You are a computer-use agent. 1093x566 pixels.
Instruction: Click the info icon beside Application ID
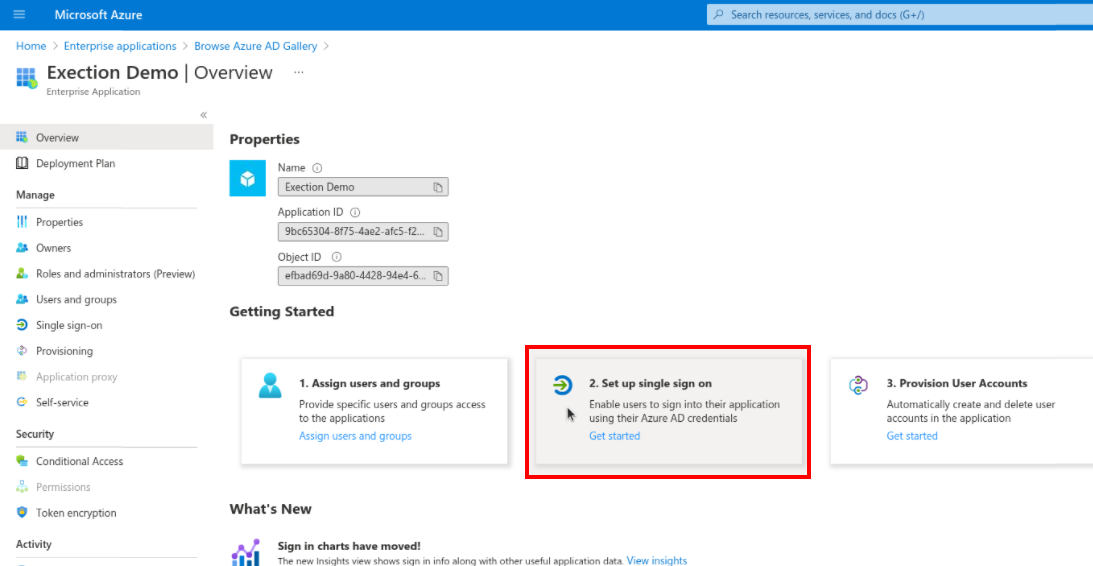354,212
